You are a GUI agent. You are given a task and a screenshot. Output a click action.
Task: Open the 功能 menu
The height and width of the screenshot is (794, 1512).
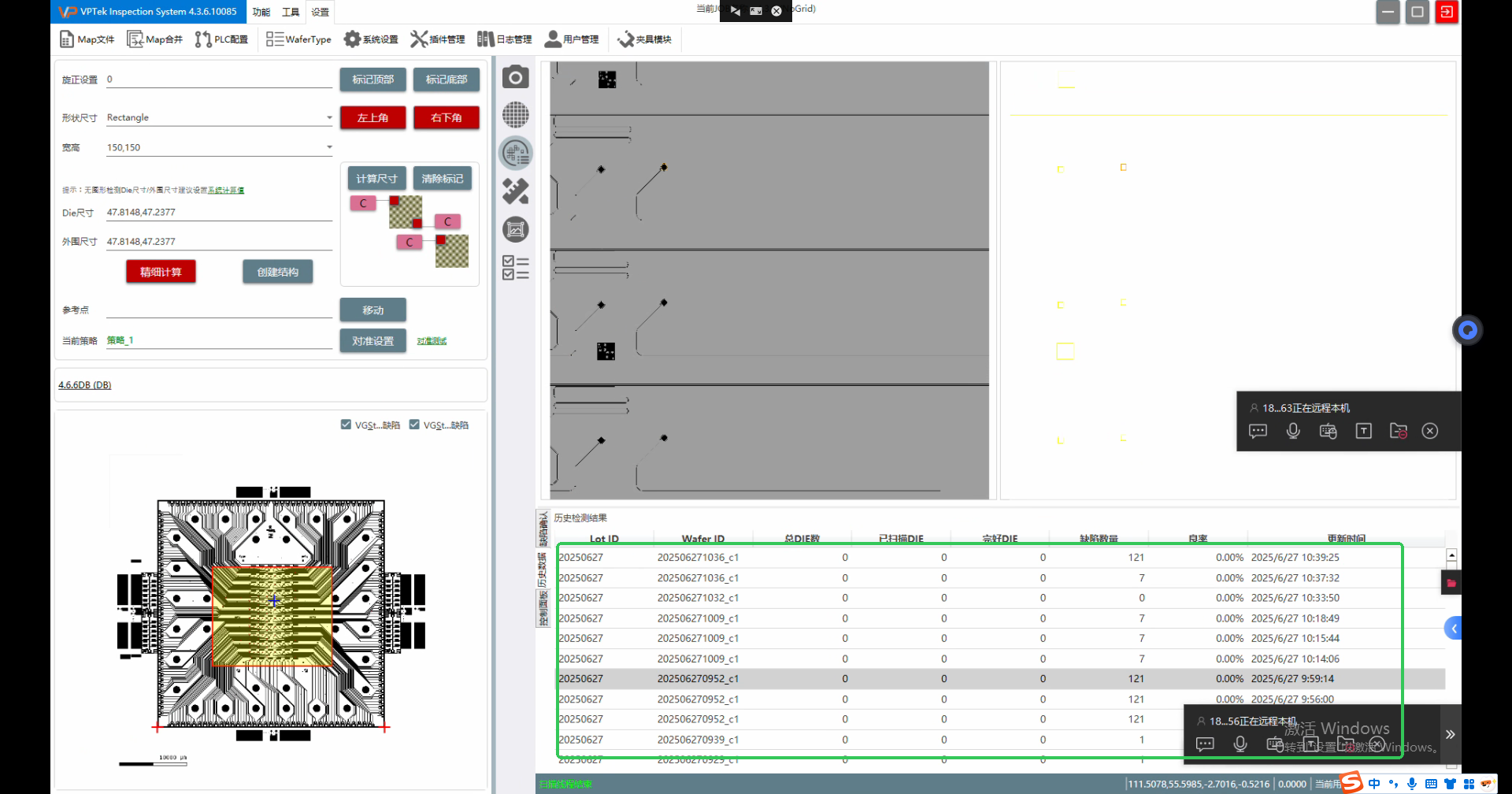pyautogui.click(x=261, y=12)
